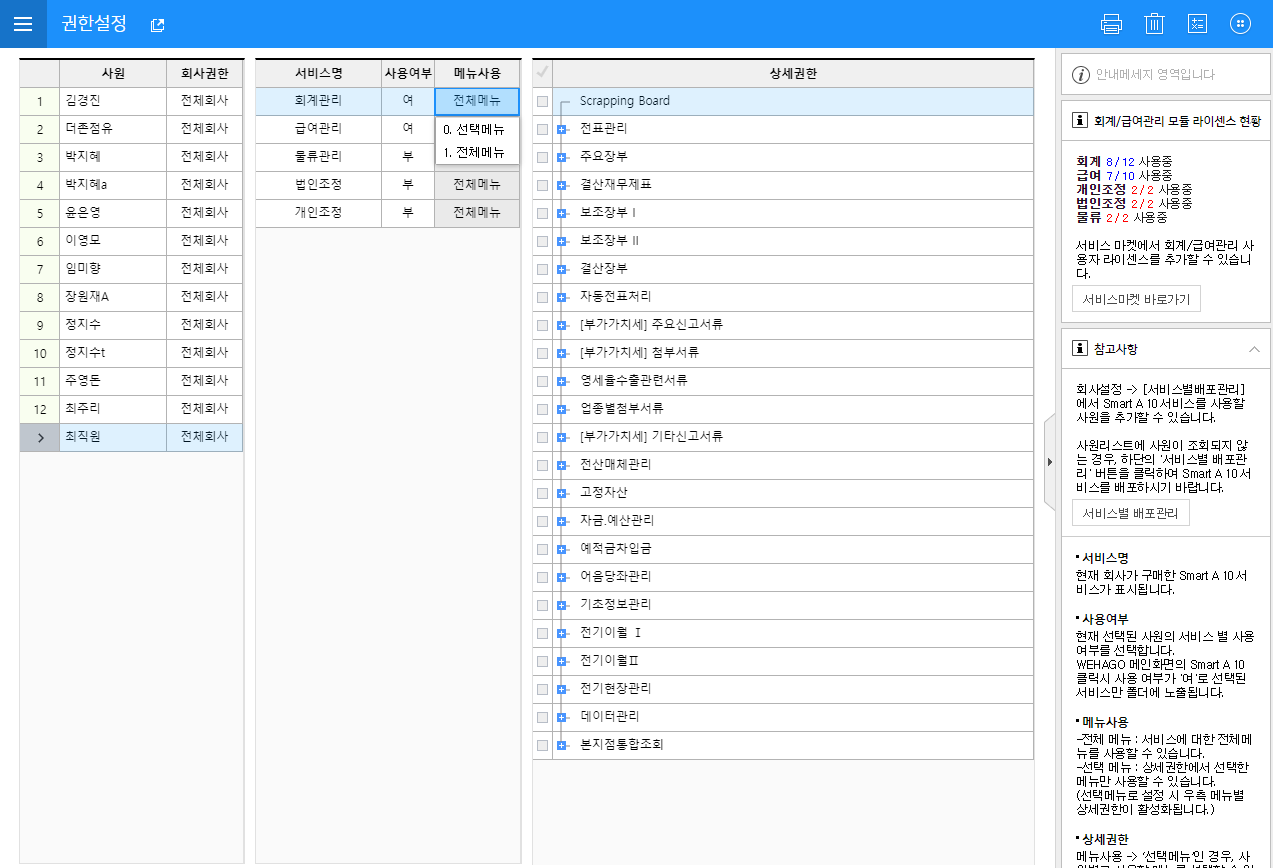This screenshot has height=868, width=1273.
Task: Expand the 결산재무제표 tree node
Action: coord(561,185)
